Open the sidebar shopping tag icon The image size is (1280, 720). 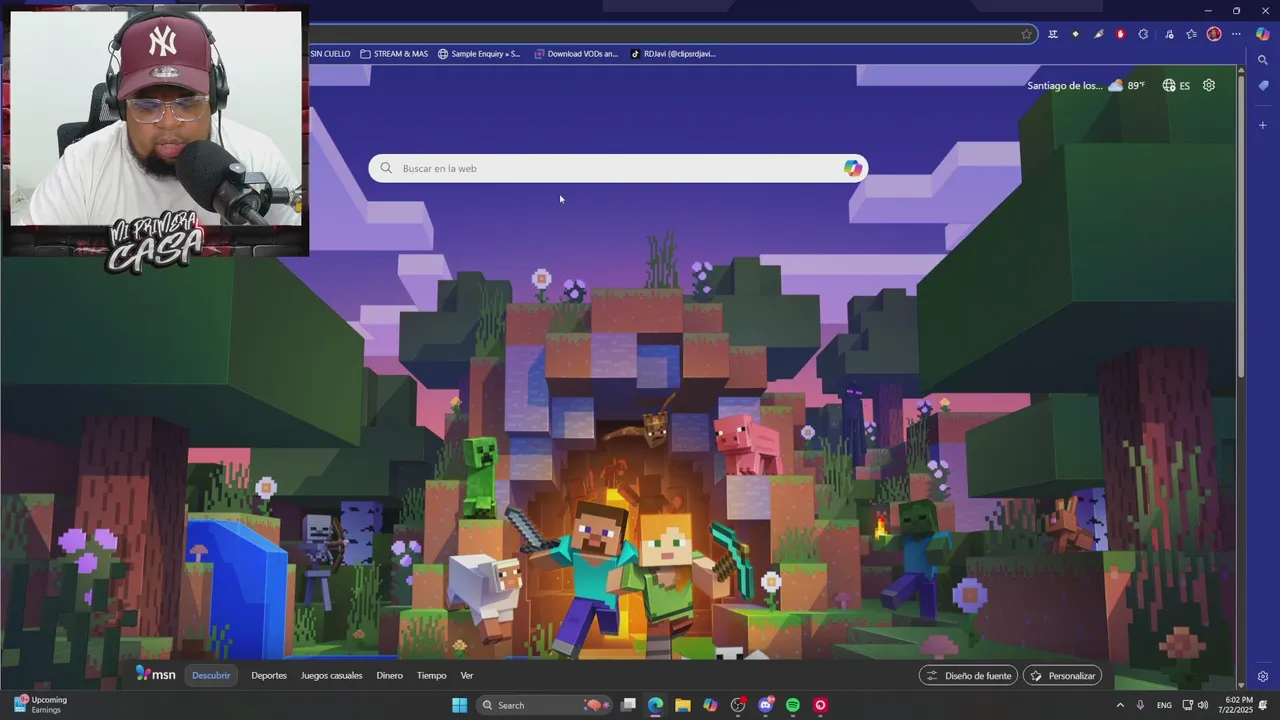[1263, 86]
